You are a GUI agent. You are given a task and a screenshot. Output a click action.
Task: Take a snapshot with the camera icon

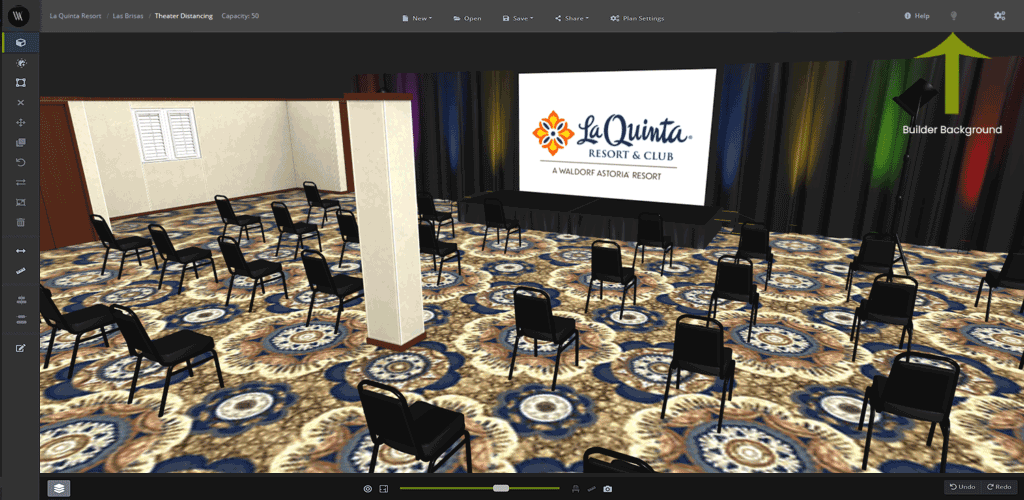pyautogui.click(x=608, y=488)
